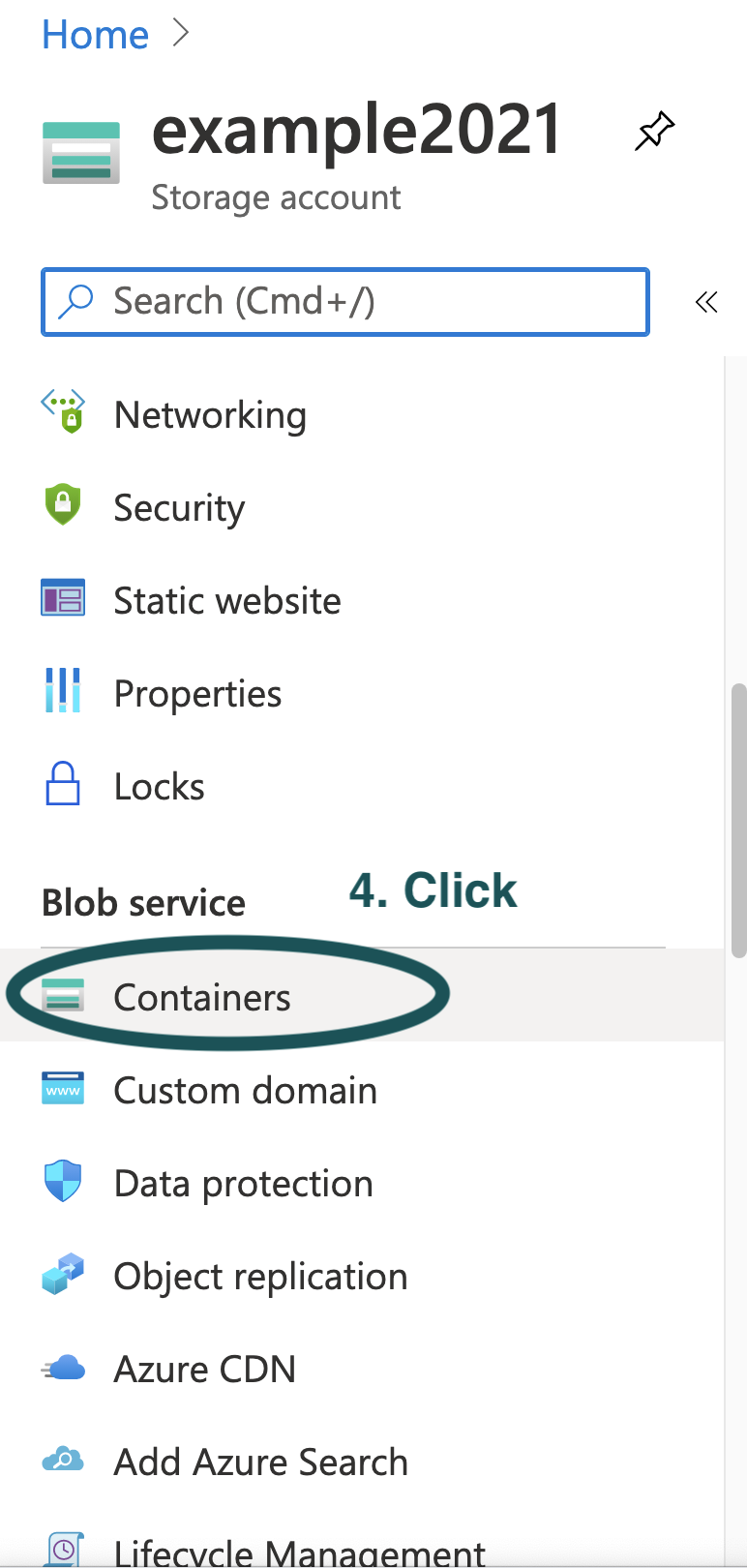Click the search magnifier icon

(x=75, y=301)
